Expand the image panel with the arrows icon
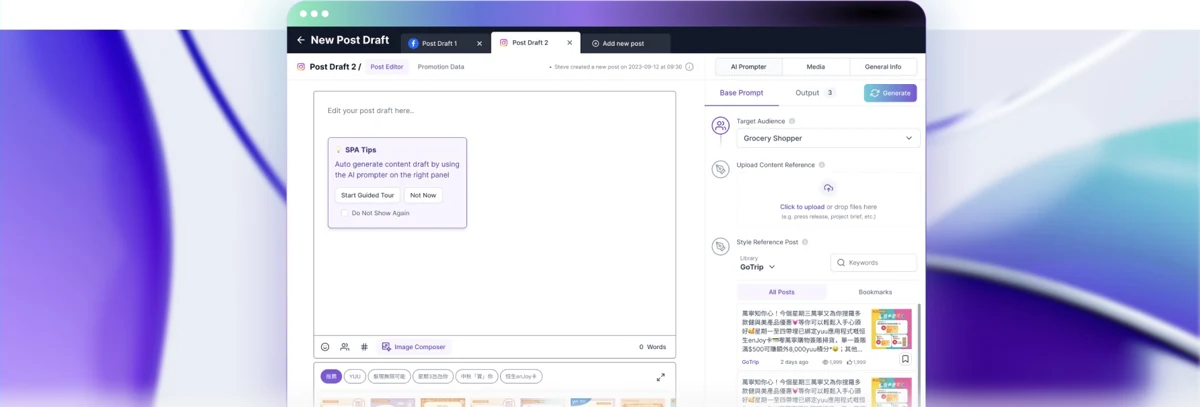Image resolution: width=1200 pixels, height=407 pixels. (x=660, y=377)
